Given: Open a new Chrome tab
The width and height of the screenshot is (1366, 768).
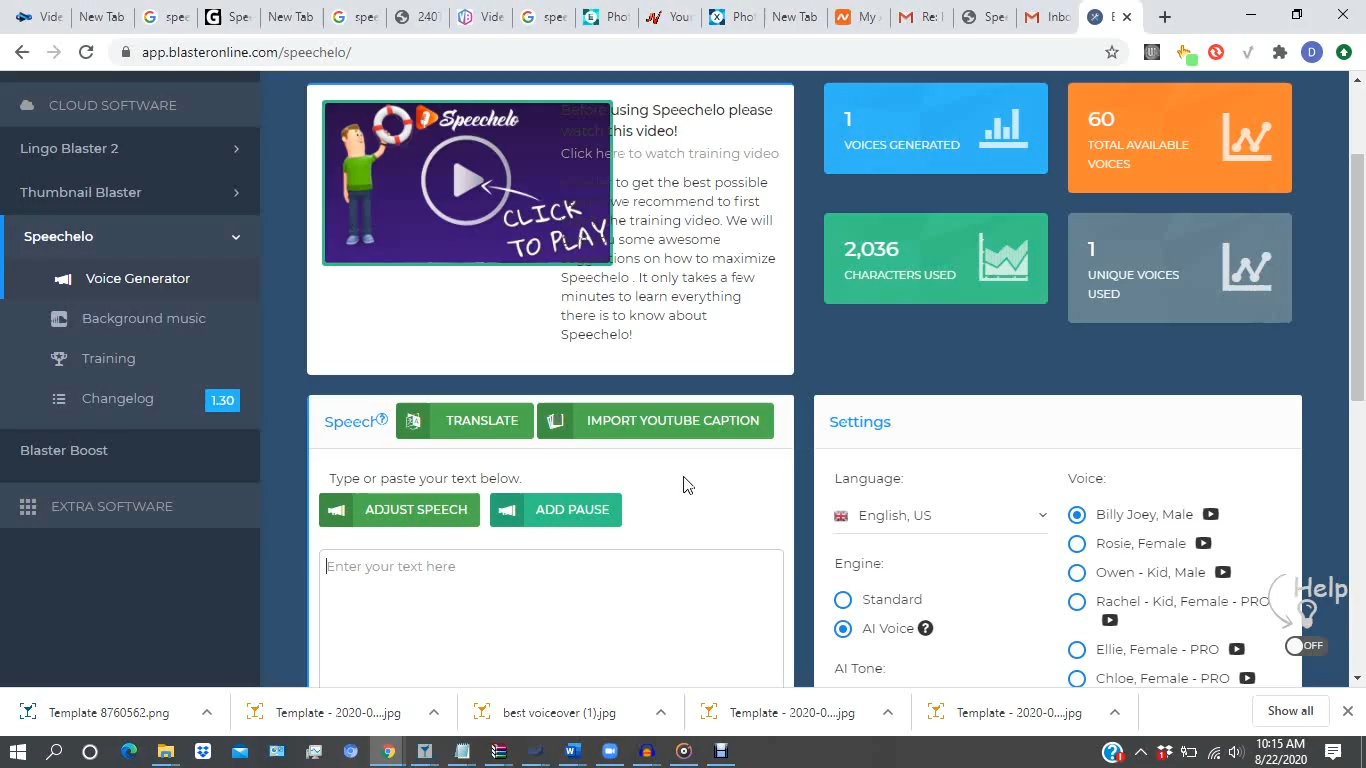Looking at the screenshot, I should pos(1165,17).
